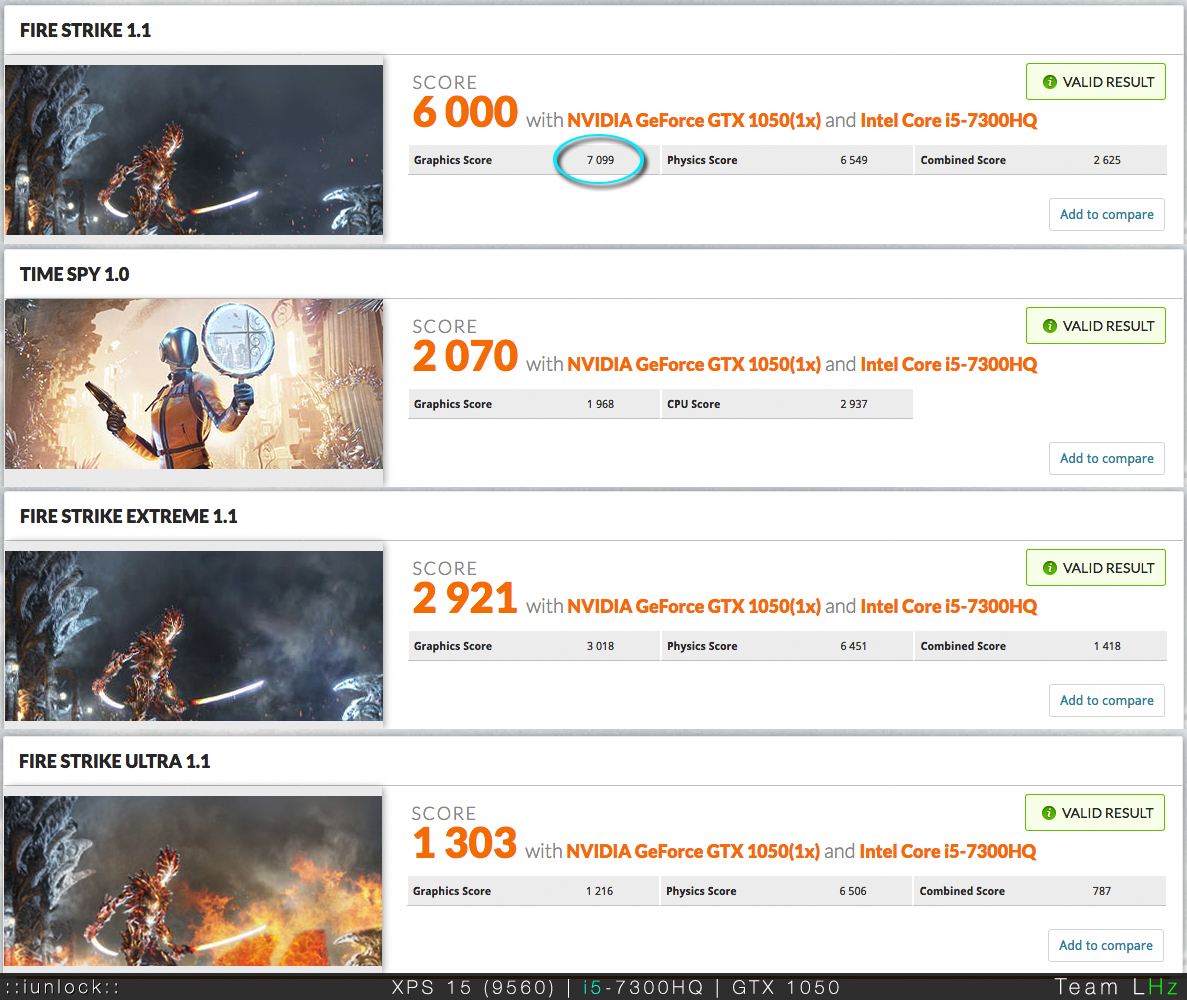Viewport: 1187px width, 1000px height.
Task: Click Time Spy graphics score 1 968
Action: (x=600, y=403)
